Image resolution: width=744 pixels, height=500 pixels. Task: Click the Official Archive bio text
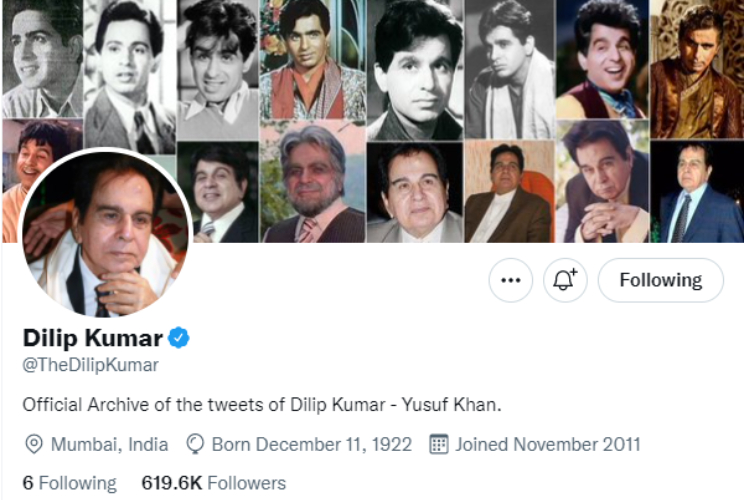pos(261,404)
